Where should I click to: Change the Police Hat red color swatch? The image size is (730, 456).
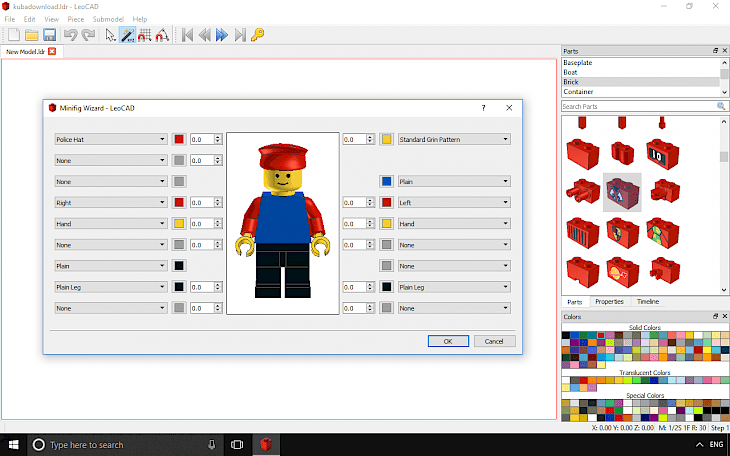179,139
